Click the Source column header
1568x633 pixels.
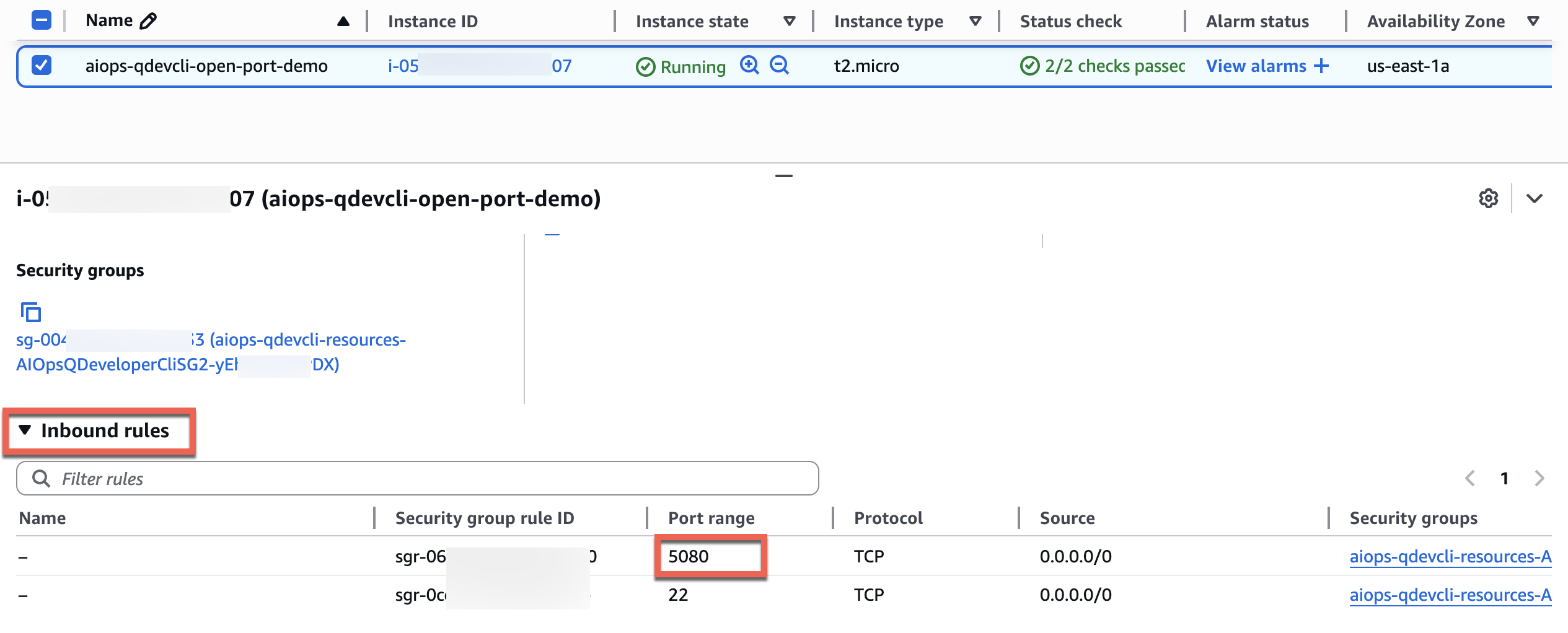coord(1067,518)
